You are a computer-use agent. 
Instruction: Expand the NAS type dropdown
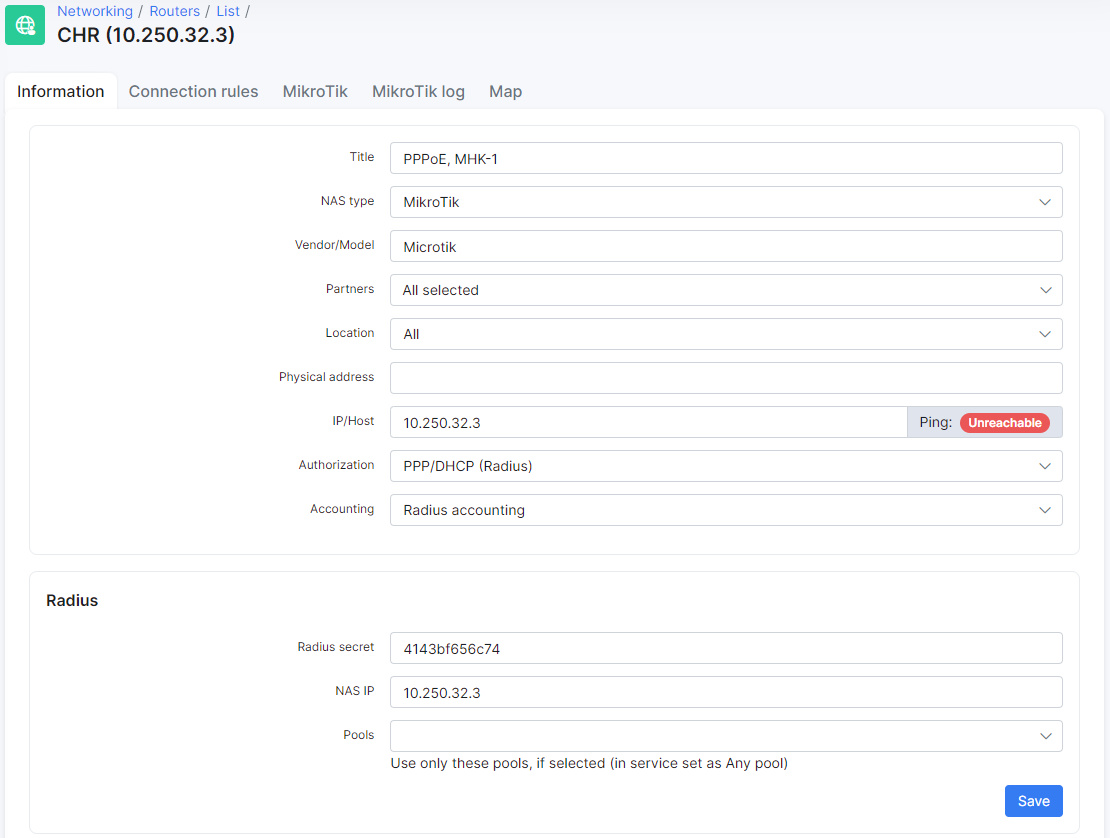(725, 202)
